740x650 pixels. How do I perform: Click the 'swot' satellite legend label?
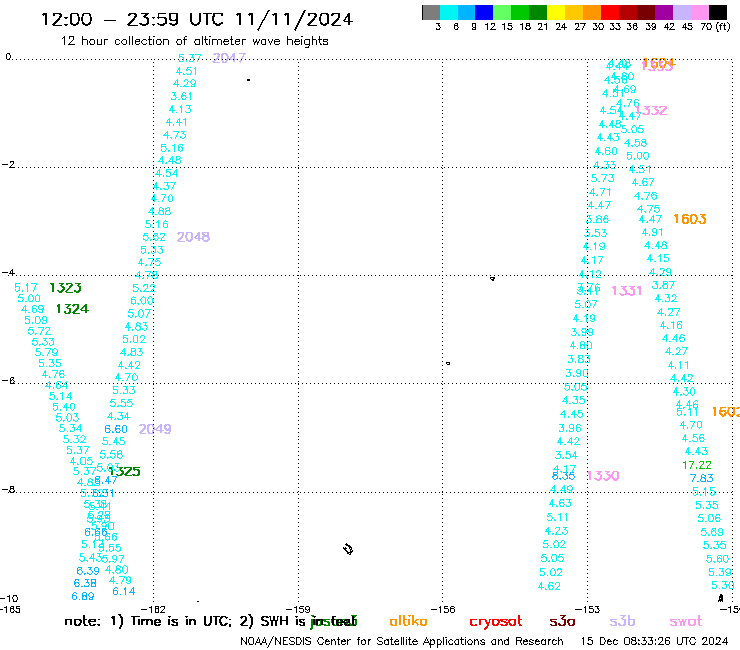tap(686, 622)
